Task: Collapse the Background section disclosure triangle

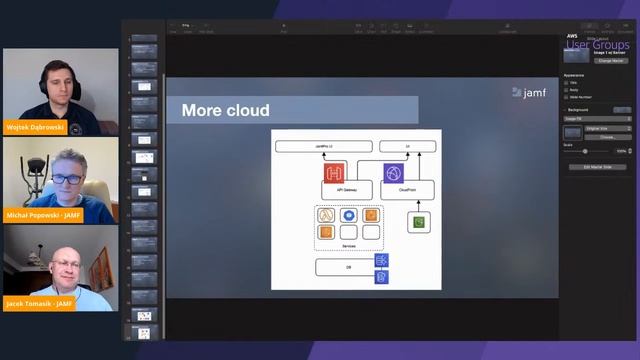Action: click(565, 110)
